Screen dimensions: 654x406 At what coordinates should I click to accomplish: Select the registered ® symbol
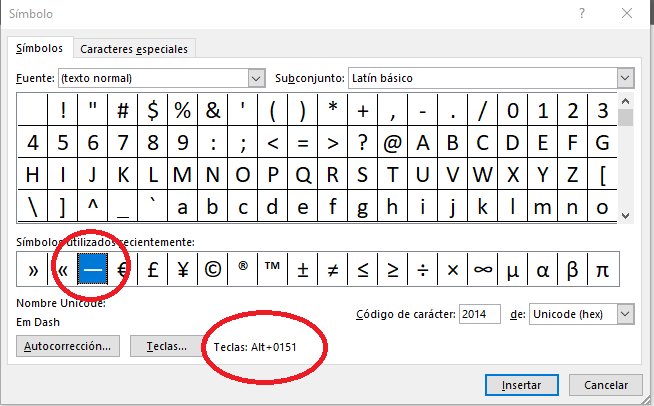coord(242,269)
